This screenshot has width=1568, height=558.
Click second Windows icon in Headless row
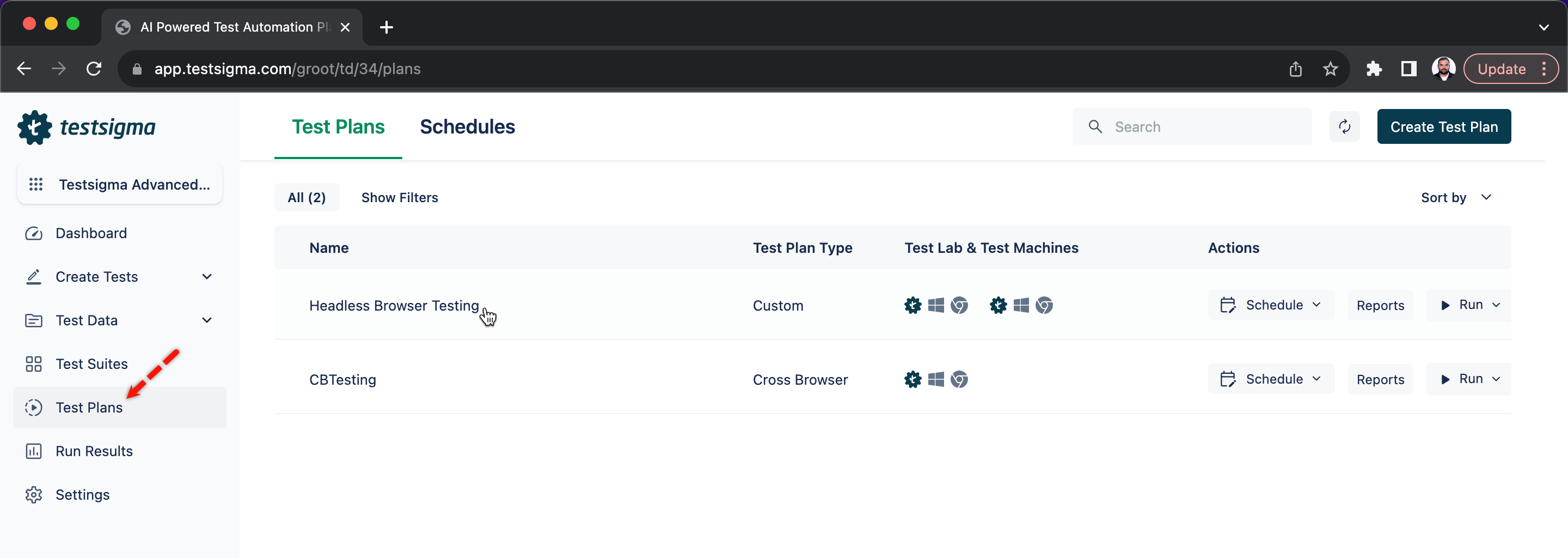click(x=1021, y=305)
